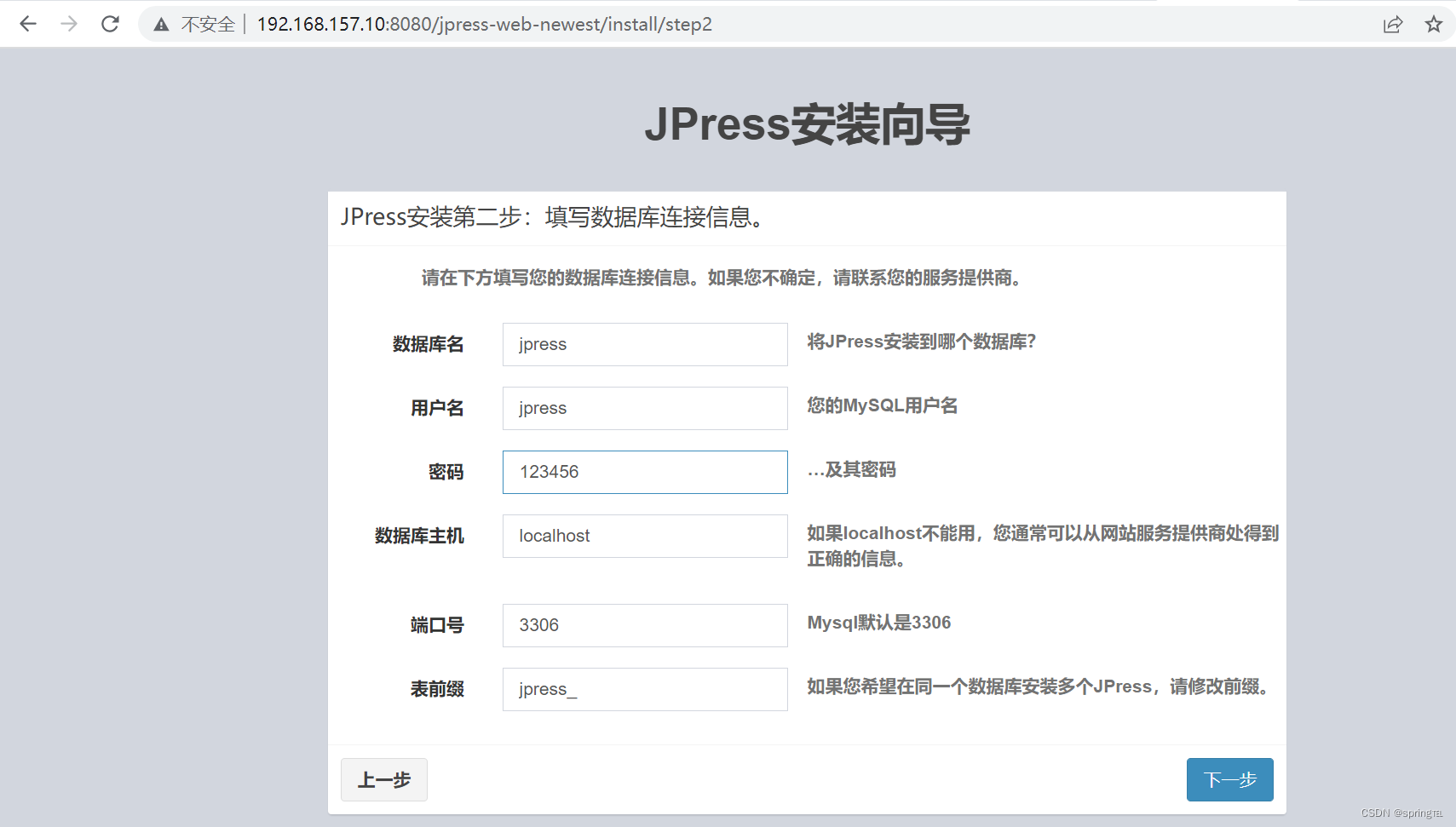
Task: Click the database host field with localhost
Action: (x=645, y=536)
